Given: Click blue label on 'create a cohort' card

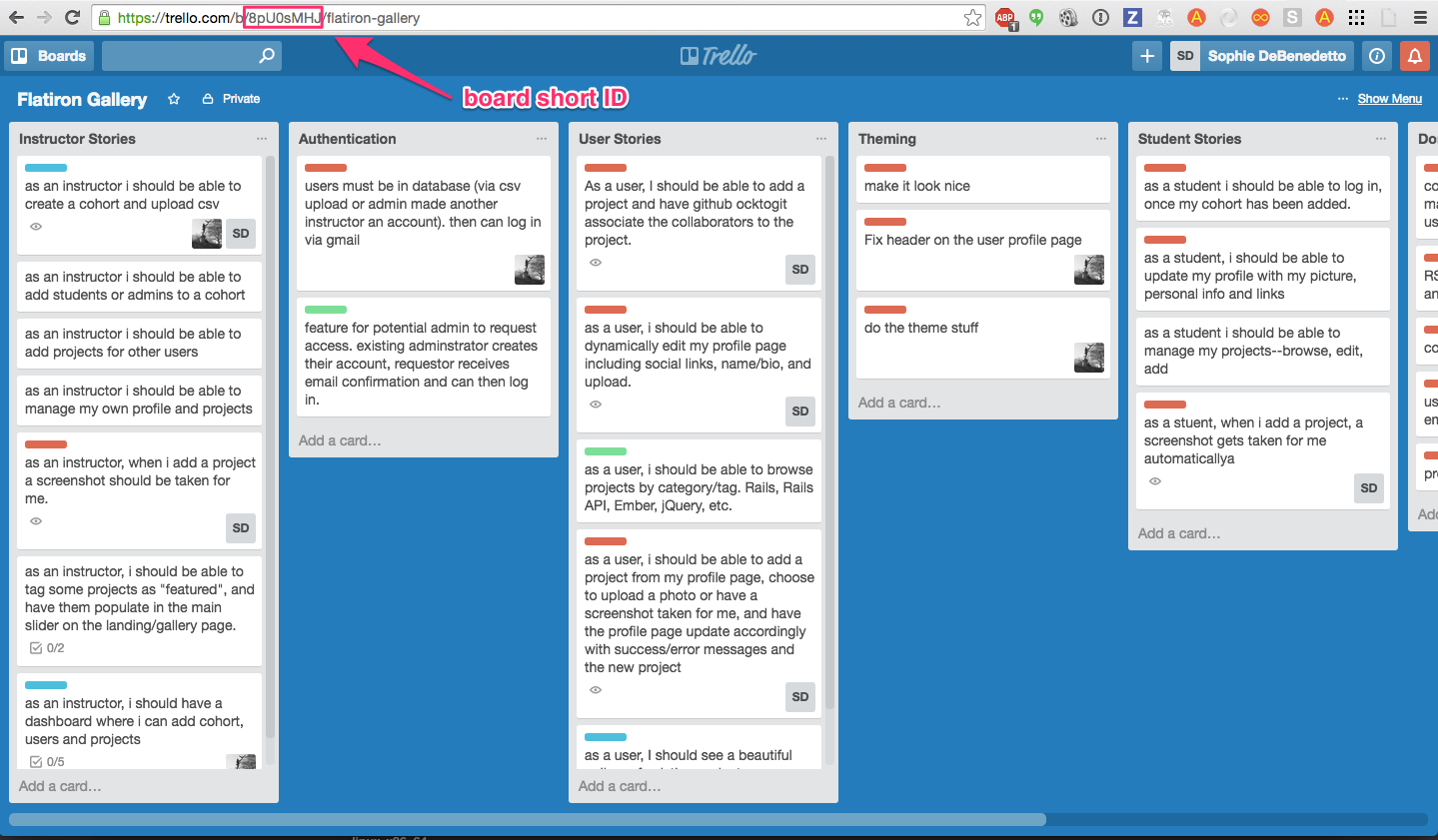Looking at the screenshot, I should [46, 168].
